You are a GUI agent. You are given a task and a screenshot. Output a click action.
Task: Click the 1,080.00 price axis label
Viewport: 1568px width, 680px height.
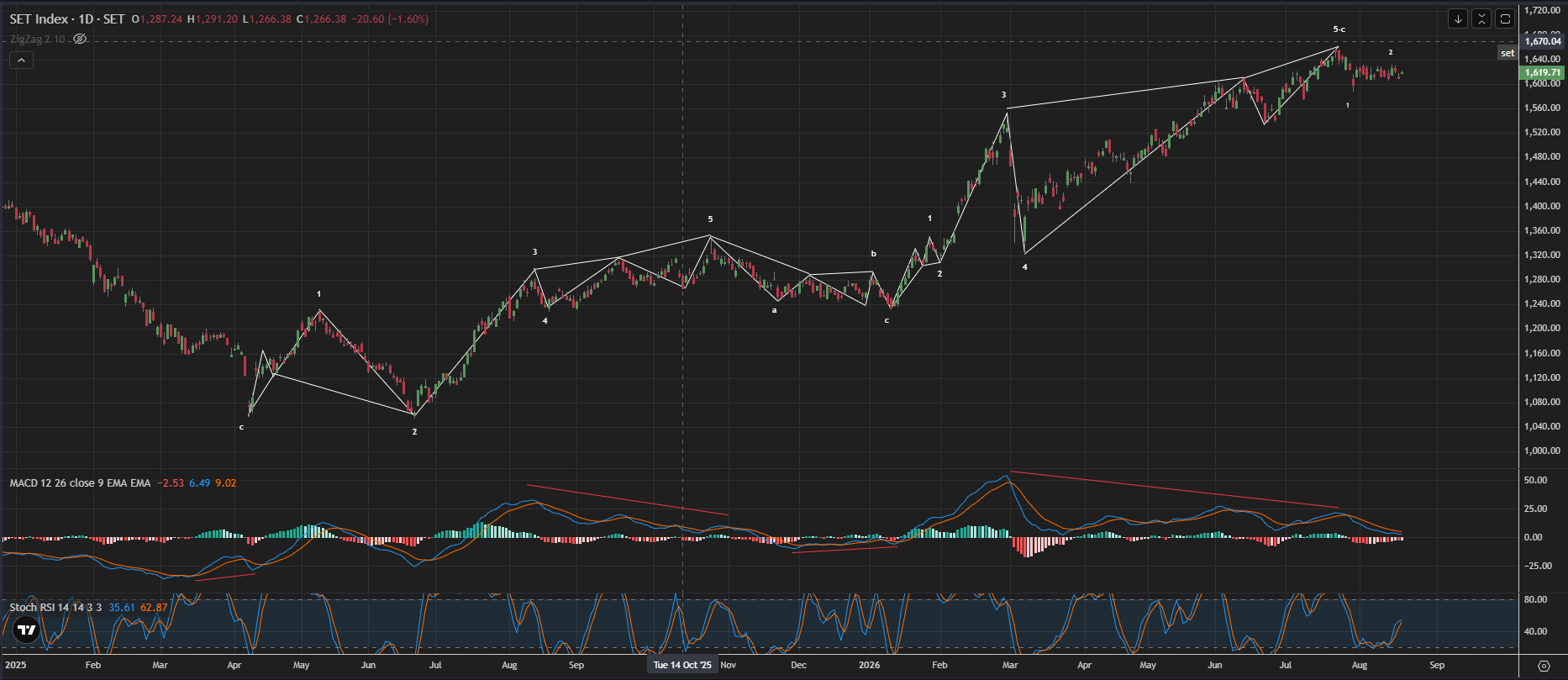click(1543, 402)
